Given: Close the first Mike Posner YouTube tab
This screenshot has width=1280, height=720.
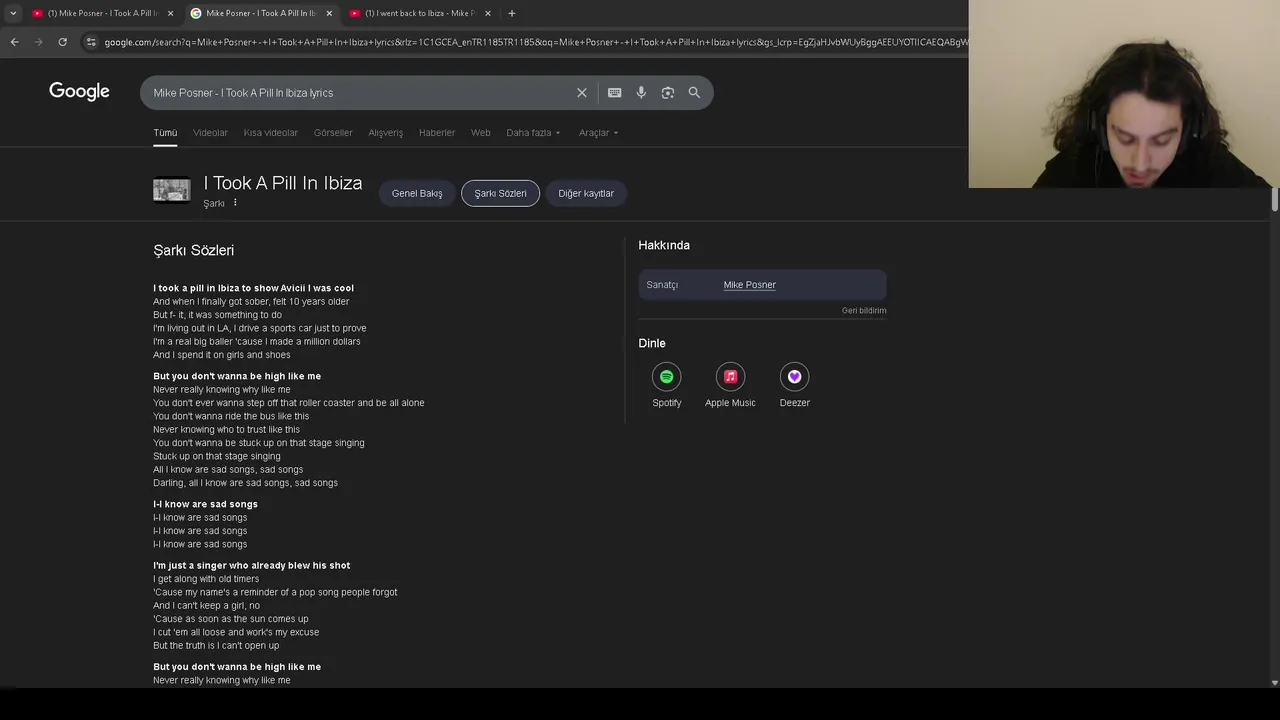Looking at the screenshot, I should [170, 13].
